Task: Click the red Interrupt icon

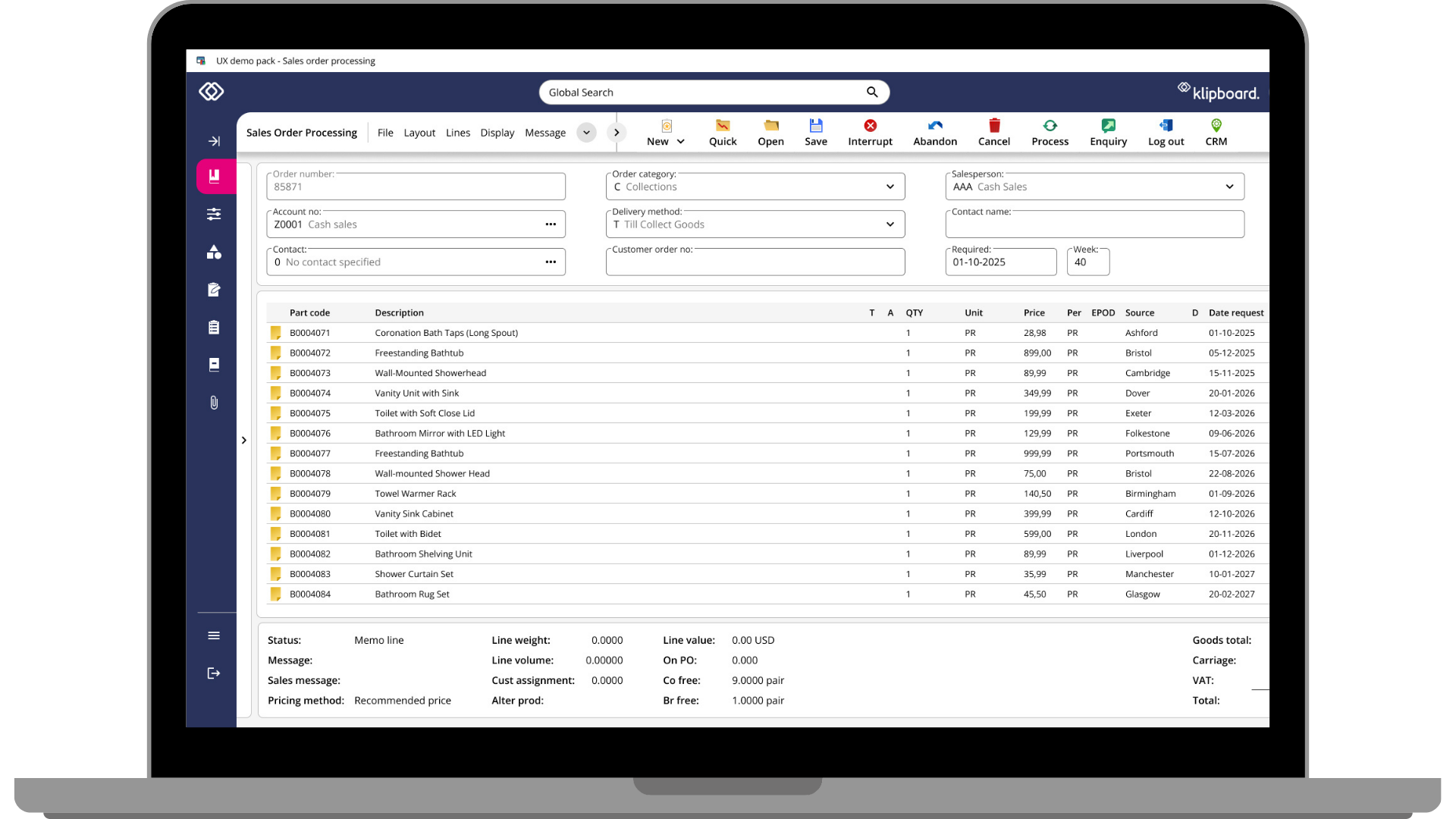Action: (870, 126)
